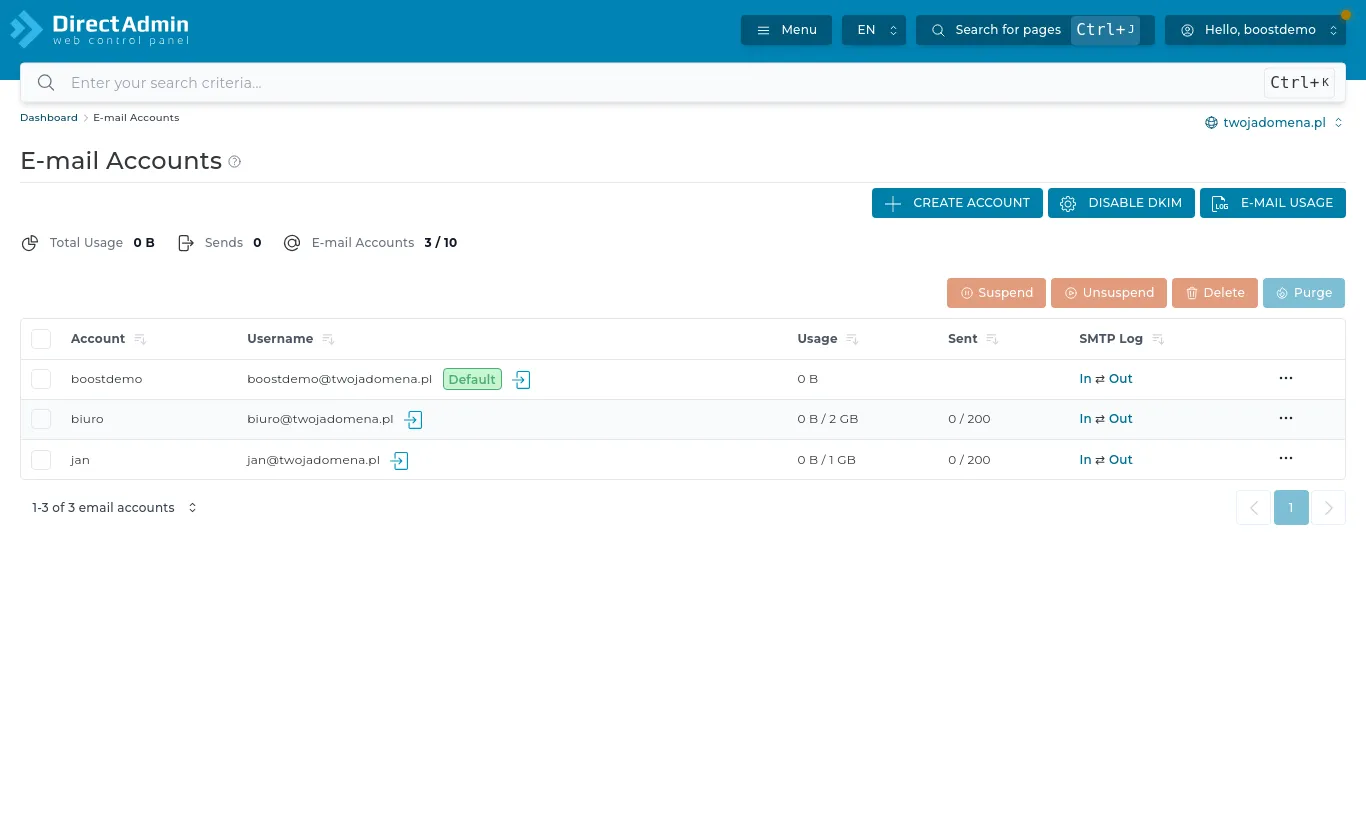Sort by Sent column icon
Image resolution: width=1366 pixels, height=820 pixels.
pyautogui.click(x=992, y=340)
